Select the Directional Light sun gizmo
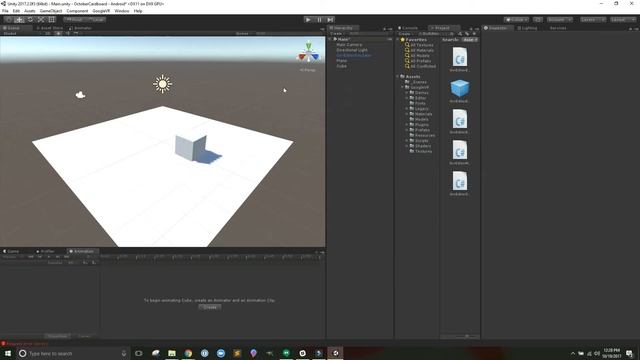 [162, 84]
